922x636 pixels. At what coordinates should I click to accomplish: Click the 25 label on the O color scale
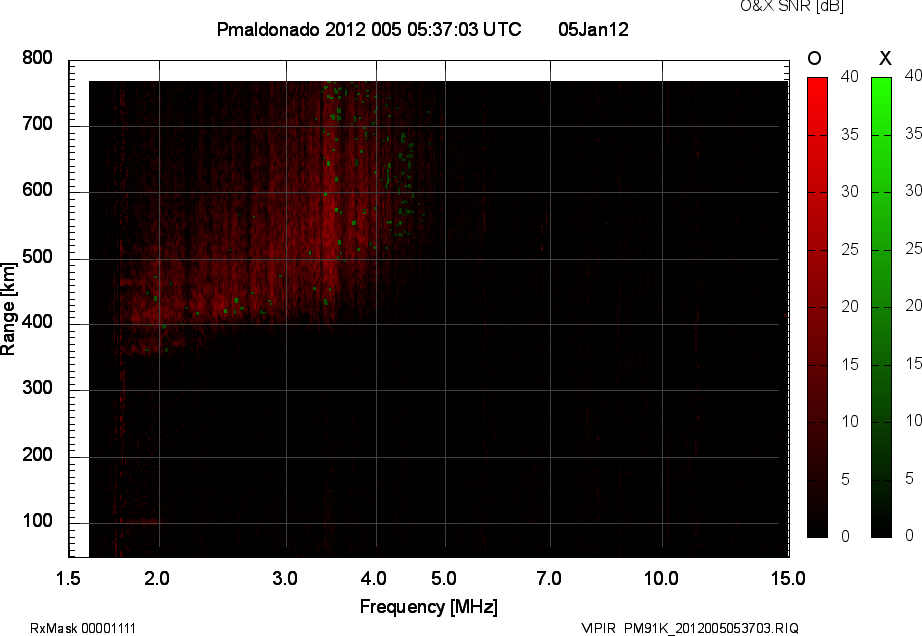coord(850,250)
